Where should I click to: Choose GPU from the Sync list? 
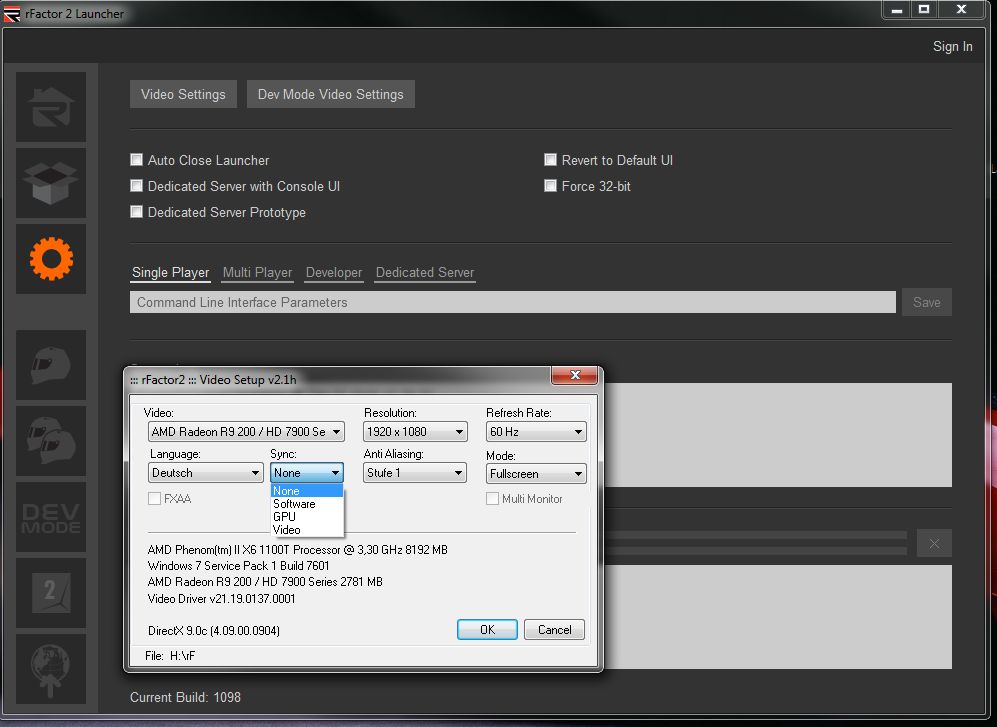click(x=285, y=517)
